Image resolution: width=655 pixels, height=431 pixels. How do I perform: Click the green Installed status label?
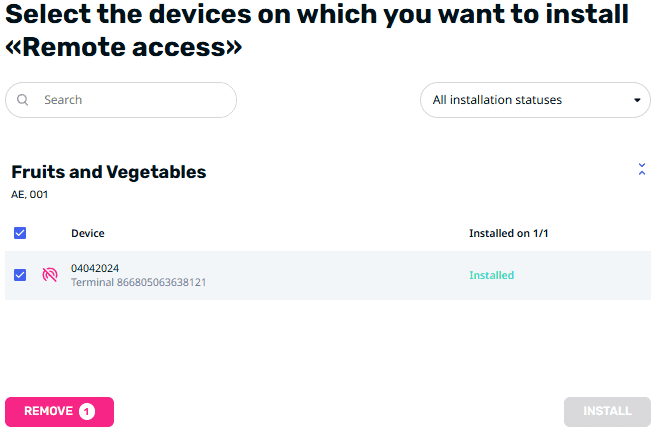coord(492,275)
